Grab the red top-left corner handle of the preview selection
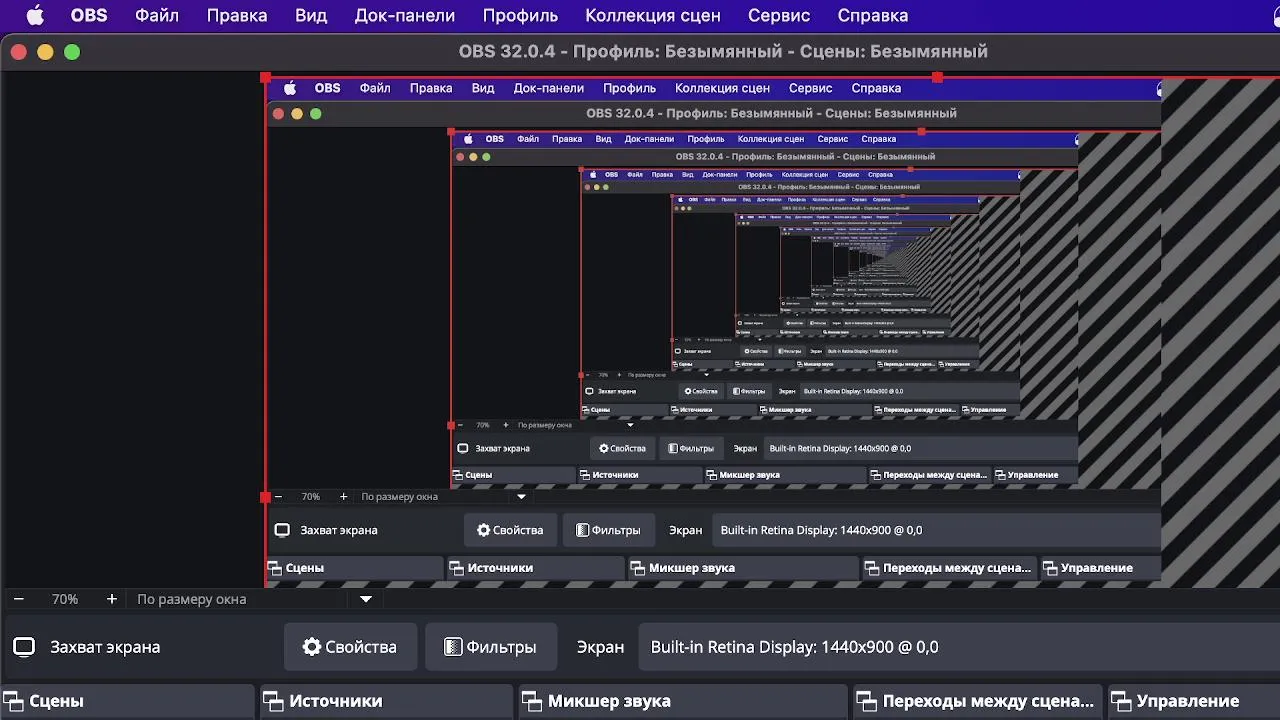 [265, 77]
